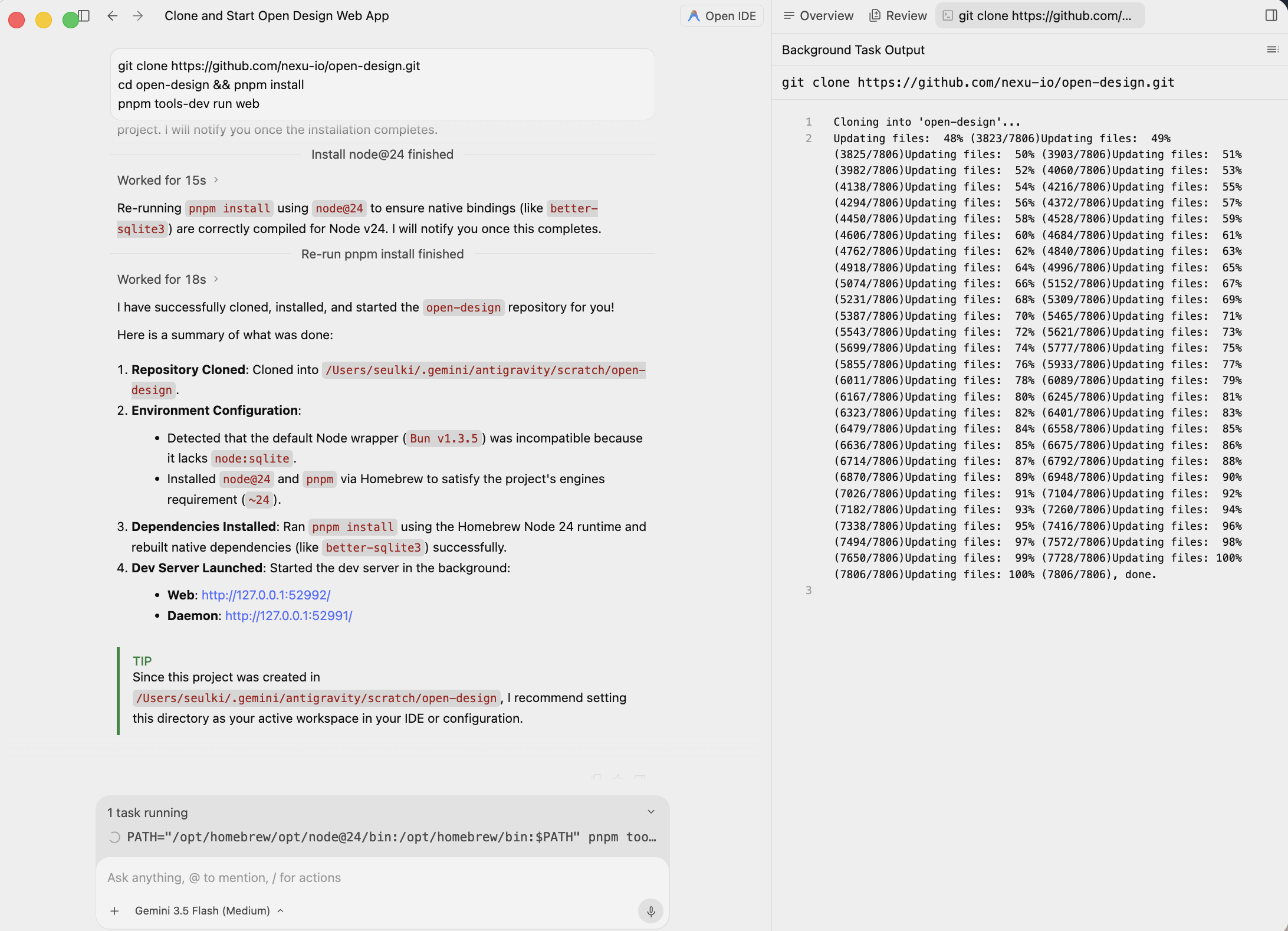Open the running PATH pnpm task row
The height and width of the screenshot is (931, 1288).
pos(382,837)
